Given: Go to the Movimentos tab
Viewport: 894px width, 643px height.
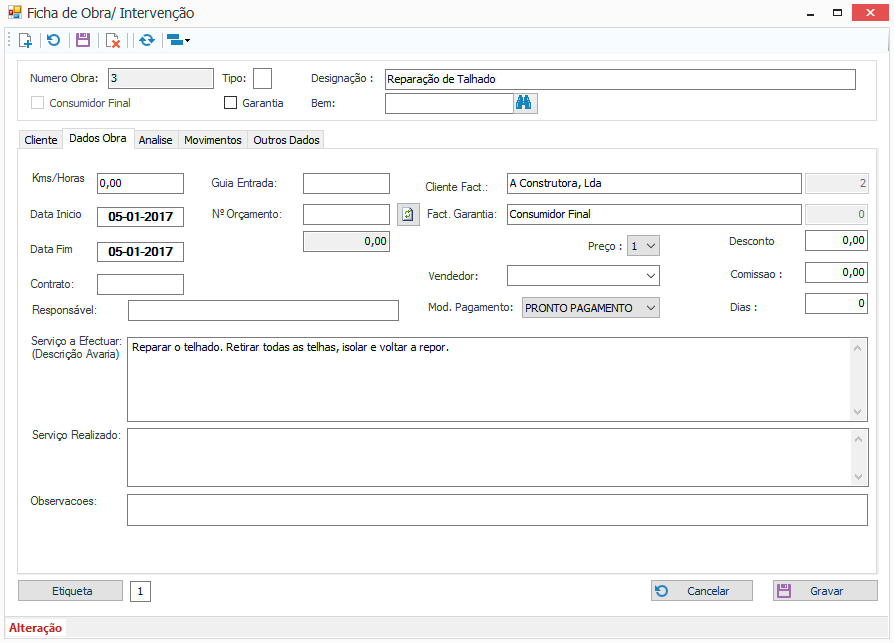Looking at the screenshot, I should (x=213, y=140).
